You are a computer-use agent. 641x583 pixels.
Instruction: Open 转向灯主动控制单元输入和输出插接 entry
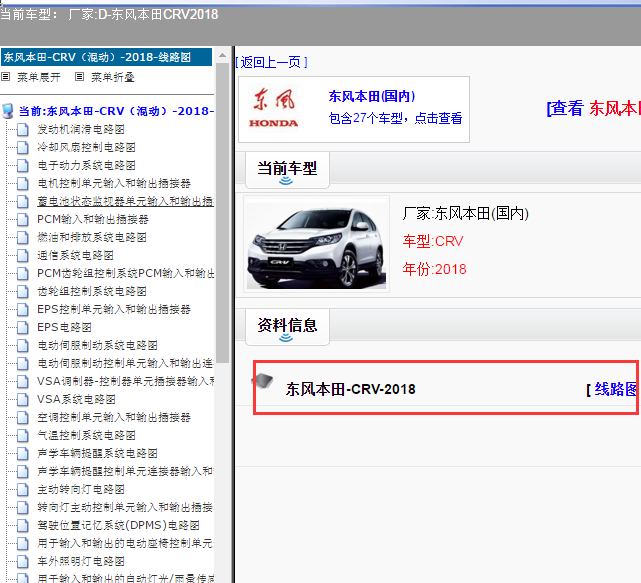126,507
